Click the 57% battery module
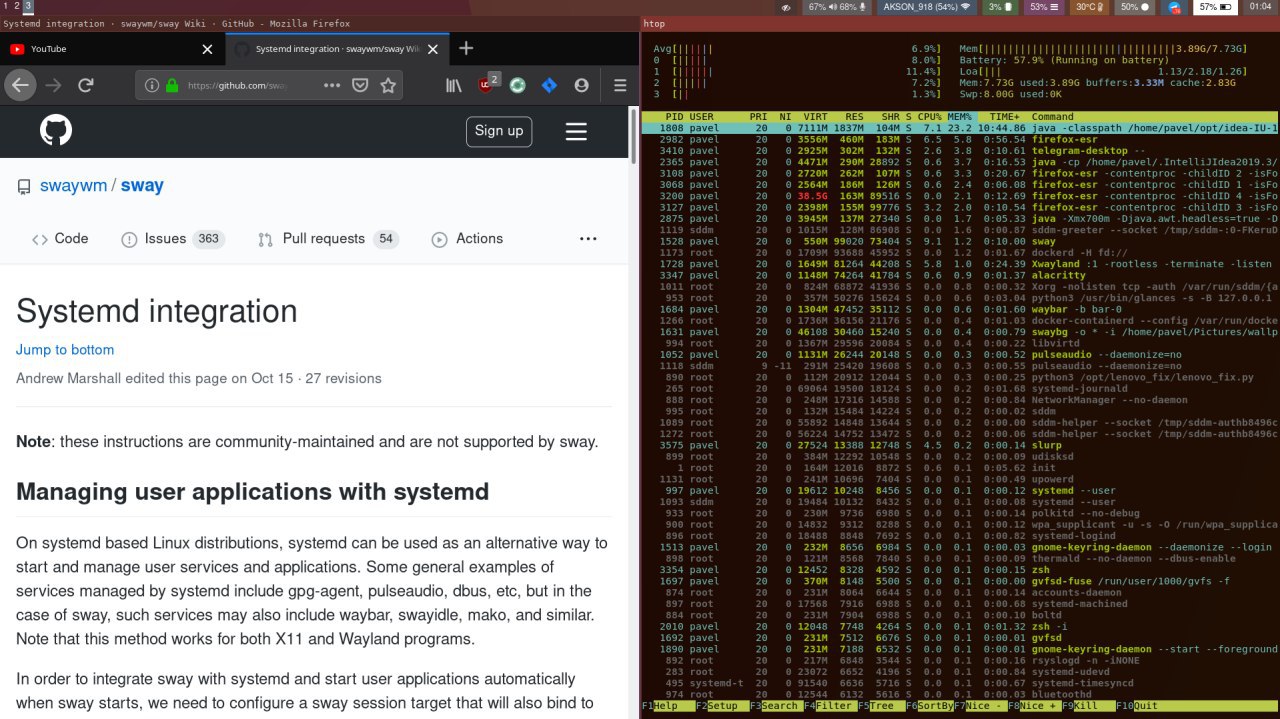Screen dimensions: 1280x719 (x=1215, y=7)
